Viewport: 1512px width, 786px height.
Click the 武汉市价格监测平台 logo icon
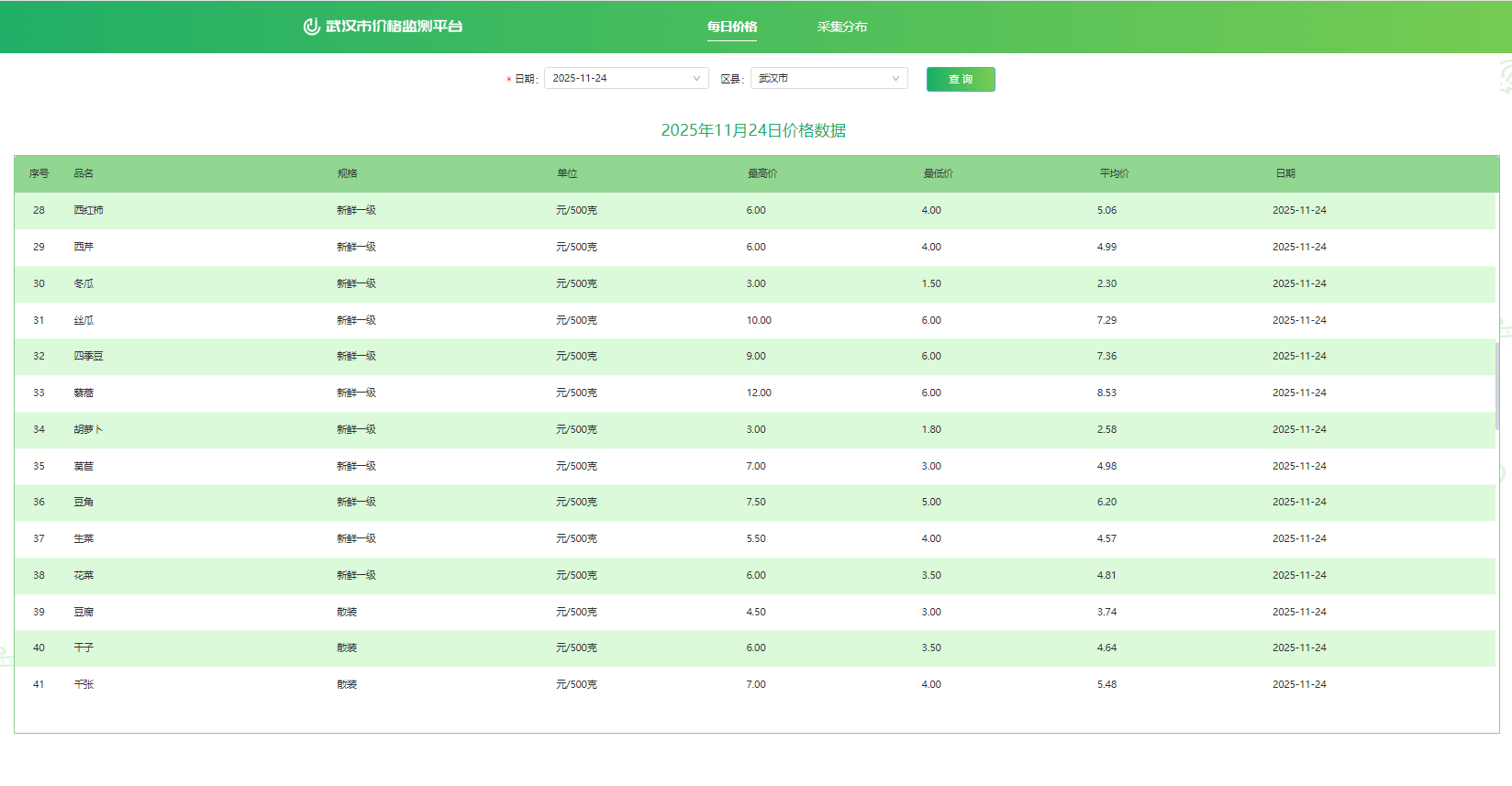[x=311, y=27]
